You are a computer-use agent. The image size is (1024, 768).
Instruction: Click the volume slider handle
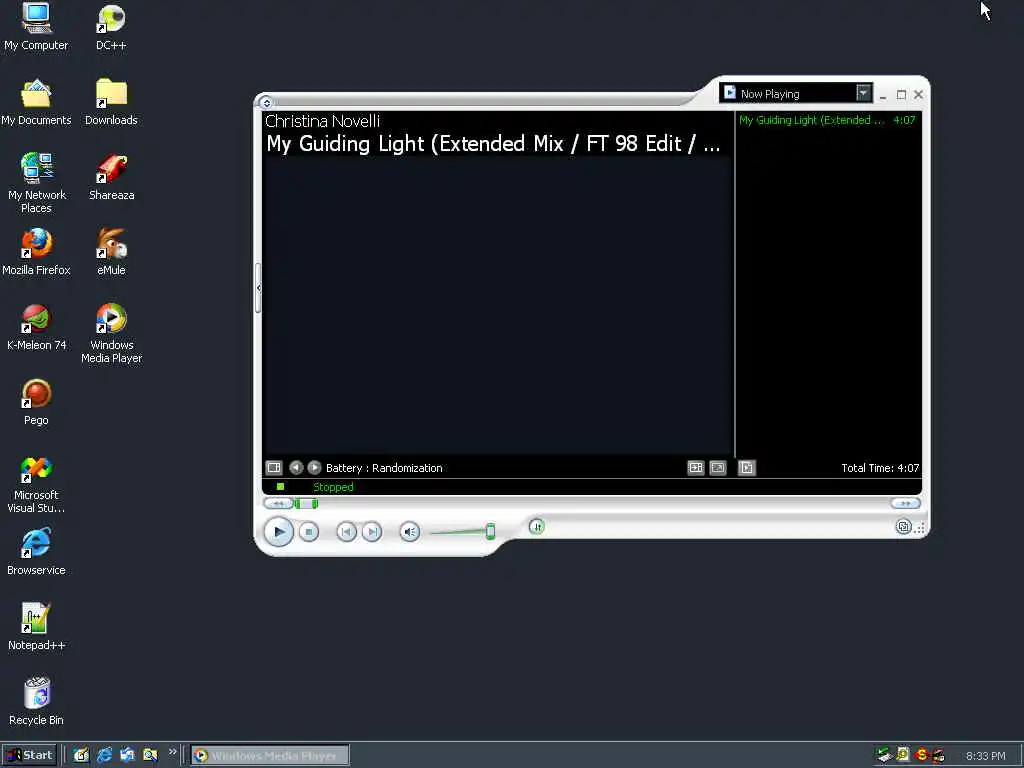click(490, 531)
